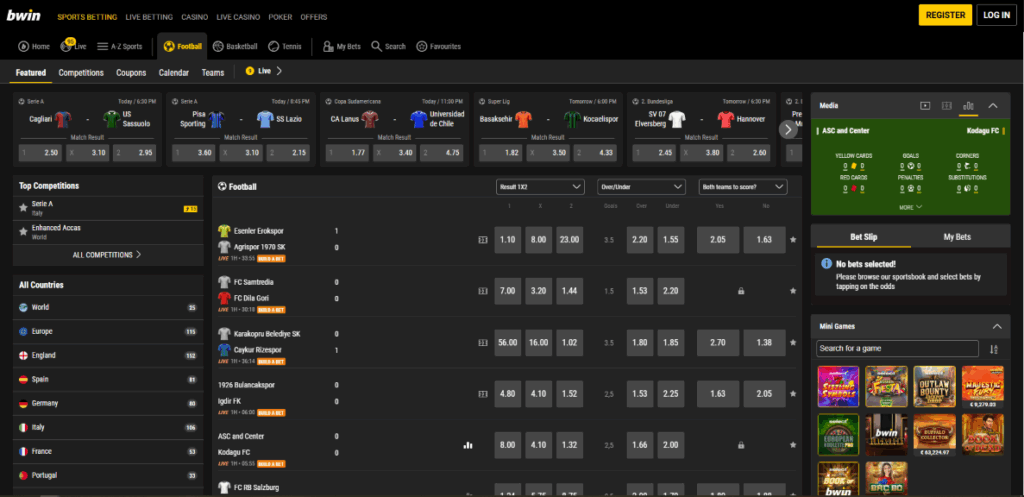The height and width of the screenshot is (497, 1024).
Task: Favourite the 1926 Bulancakspor match star
Action: click(793, 394)
